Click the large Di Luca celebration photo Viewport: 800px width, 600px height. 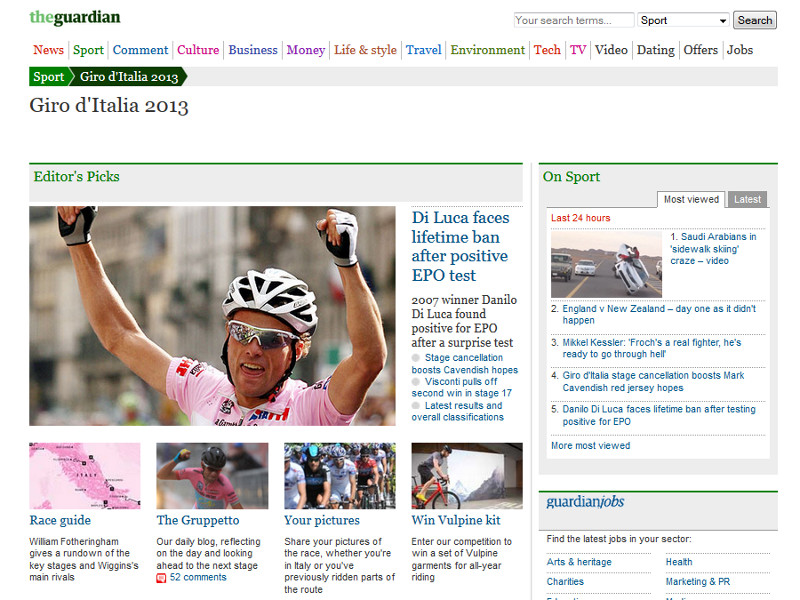tap(212, 316)
